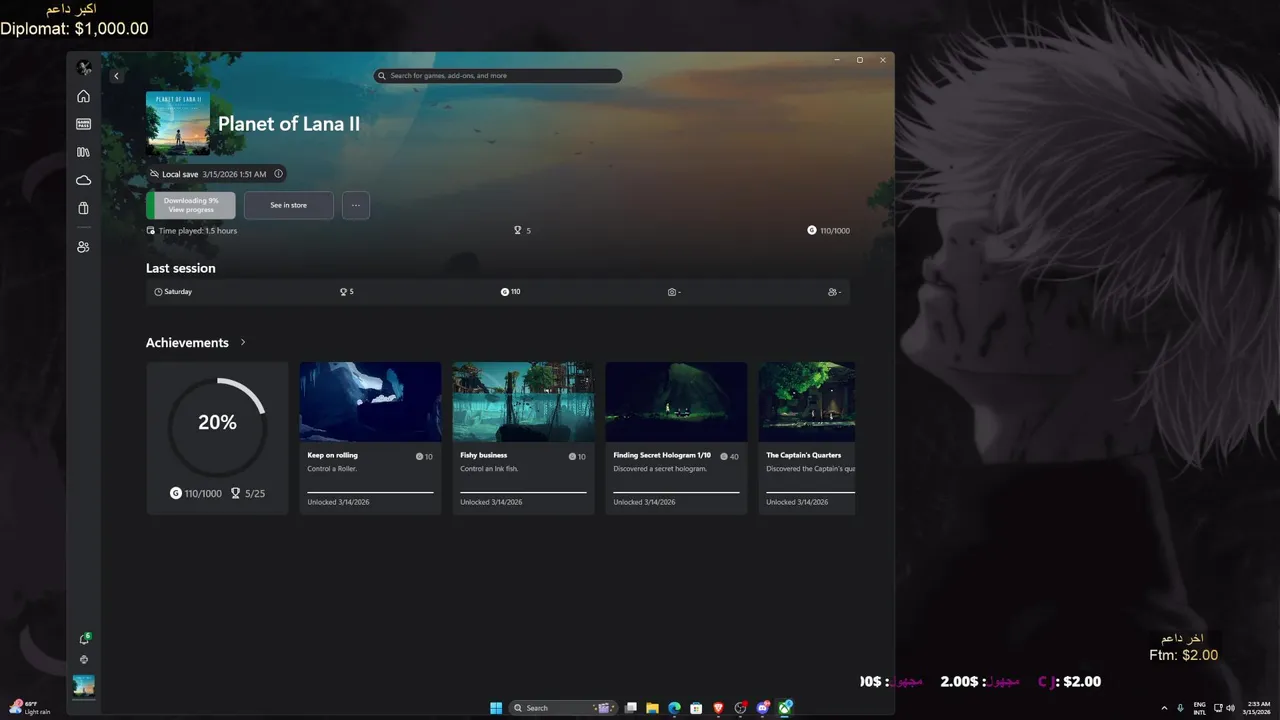Viewport: 1280px width, 720px height.
Task: Click the See in store button
Action: [288, 205]
